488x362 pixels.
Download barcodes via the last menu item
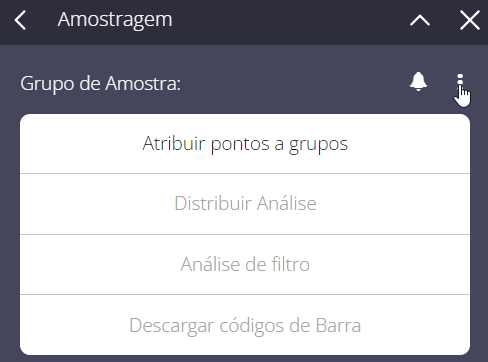coord(245,325)
